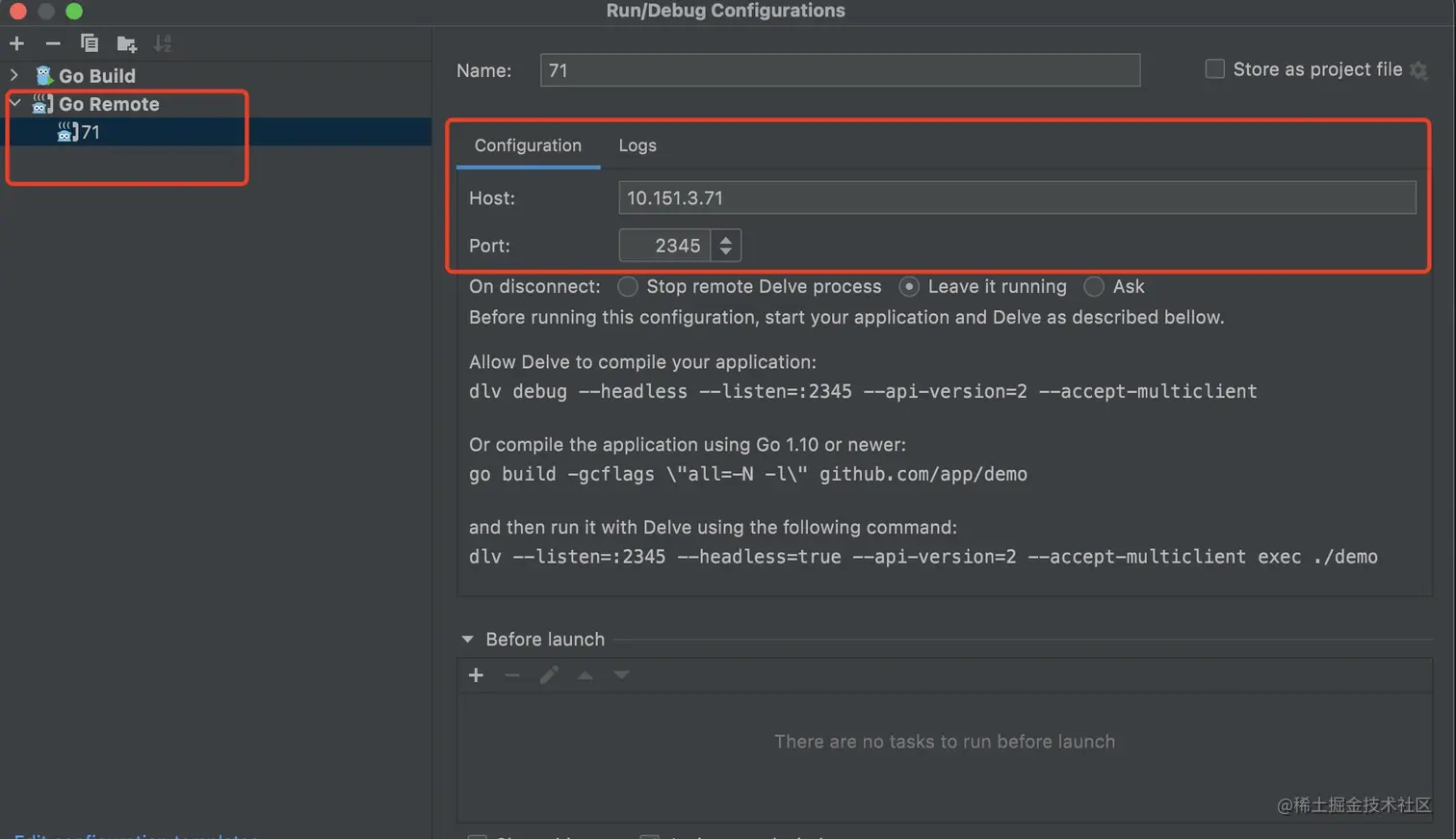Click the copy configuration icon
The height and width of the screenshot is (839, 1456).
(90, 43)
